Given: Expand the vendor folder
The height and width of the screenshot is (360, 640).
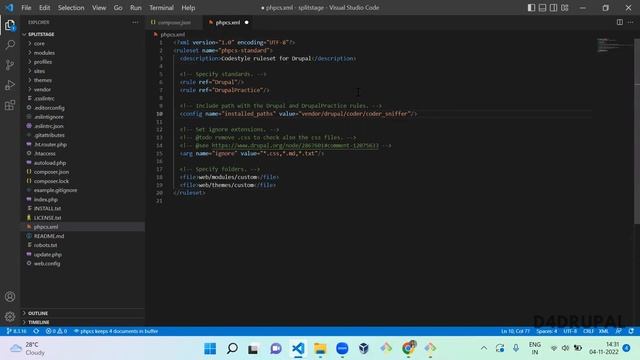Looking at the screenshot, I should pyautogui.click(x=82, y=89).
